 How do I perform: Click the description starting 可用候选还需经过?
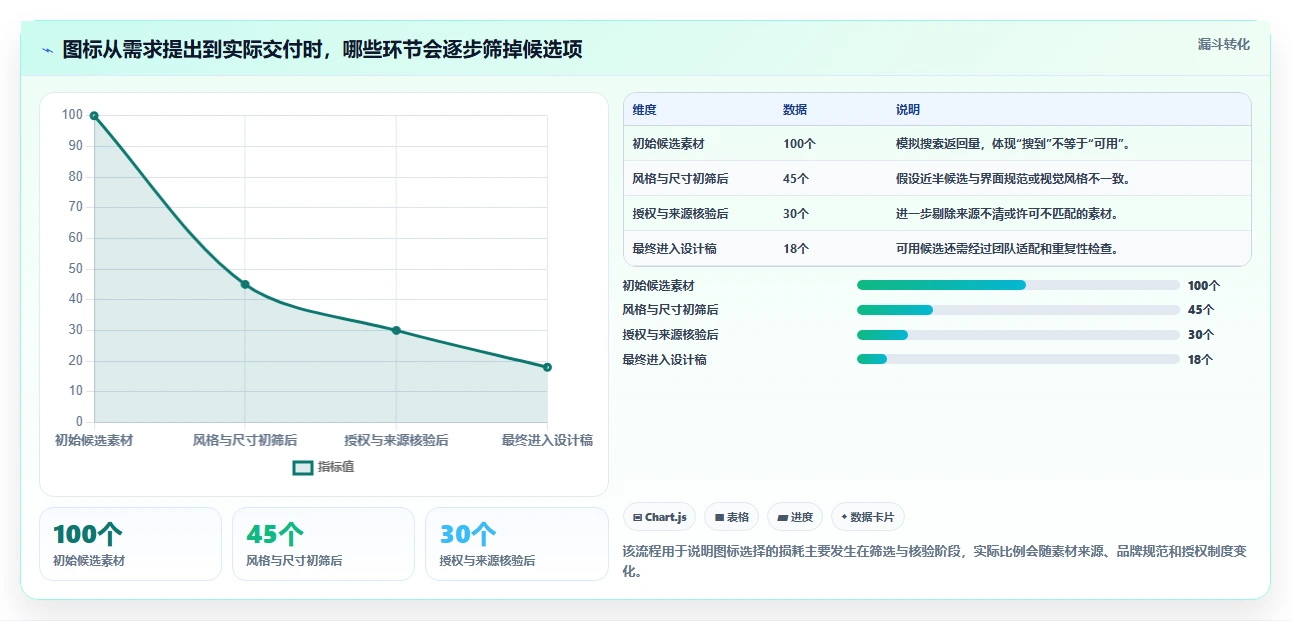tap(1007, 249)
